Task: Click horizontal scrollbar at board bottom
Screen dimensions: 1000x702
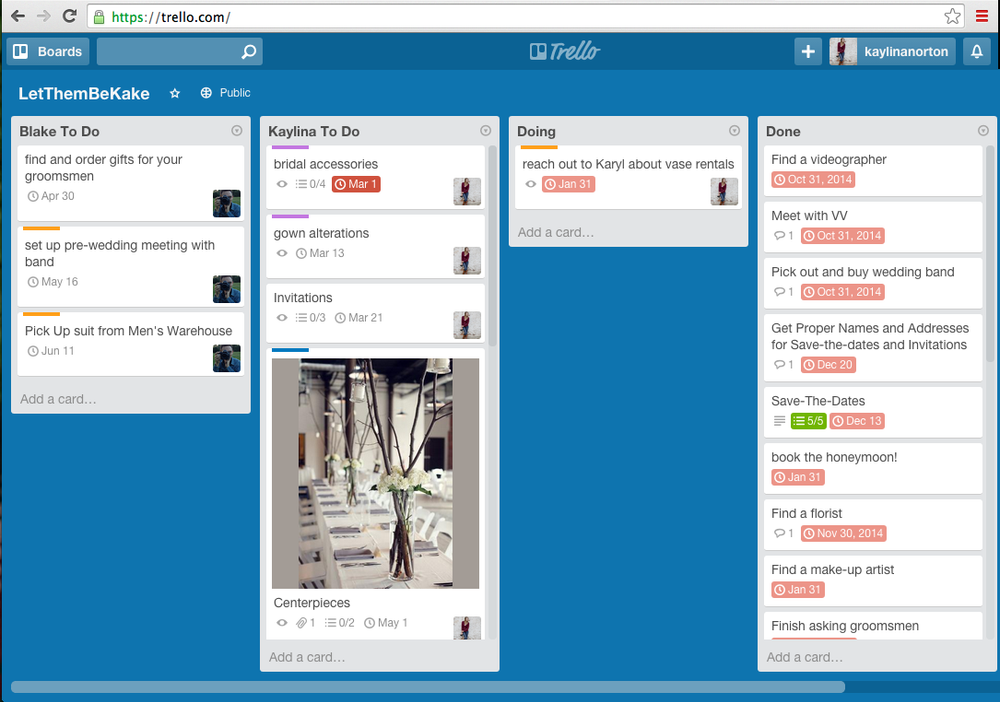Action: (x=428, y=687)
